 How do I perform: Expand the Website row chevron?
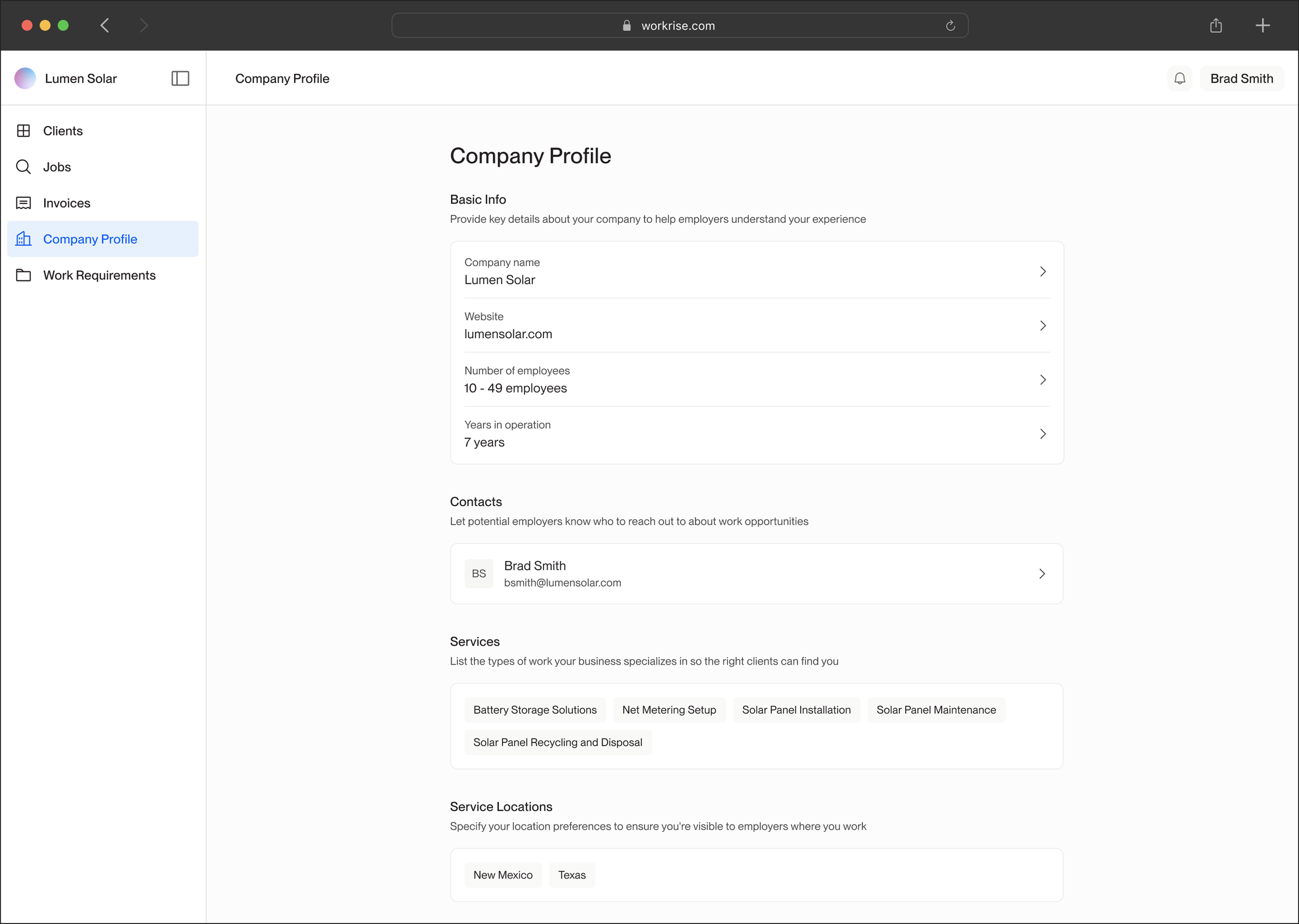tap(1042, 325)
